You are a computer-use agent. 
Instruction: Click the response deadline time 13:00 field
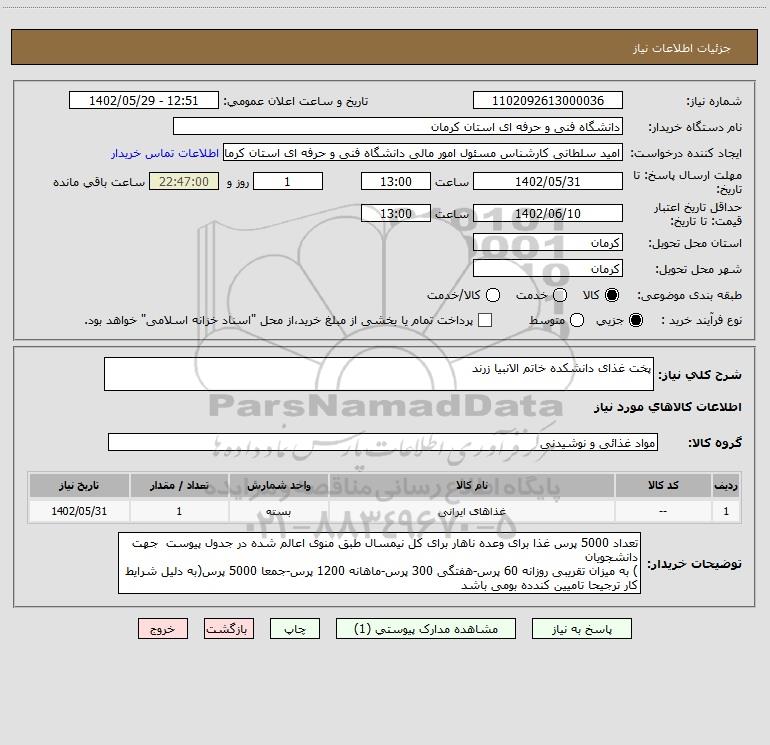click(396, 181)
